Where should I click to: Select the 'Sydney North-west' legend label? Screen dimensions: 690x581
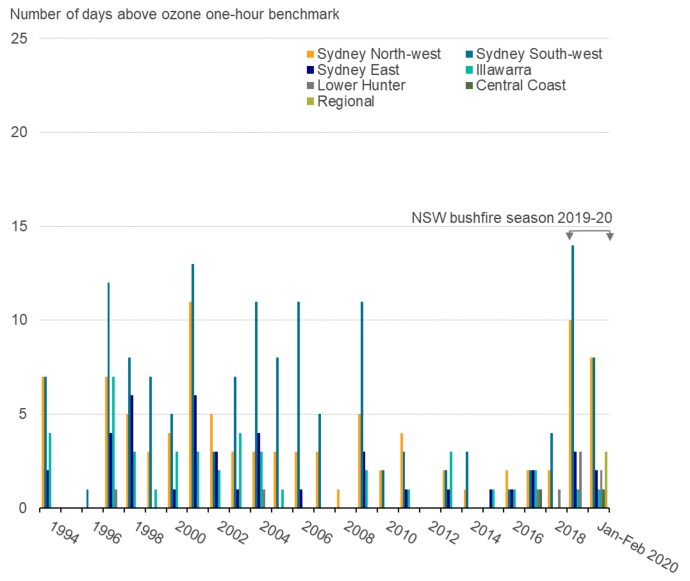tap(379, 54)
